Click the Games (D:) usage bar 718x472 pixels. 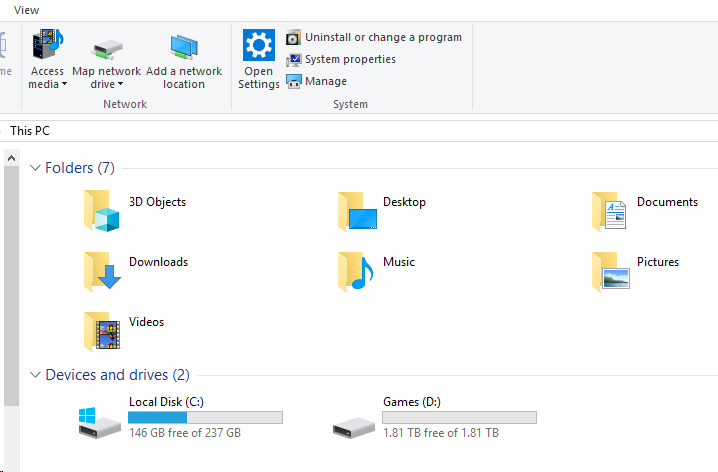(x=459, y=418)
